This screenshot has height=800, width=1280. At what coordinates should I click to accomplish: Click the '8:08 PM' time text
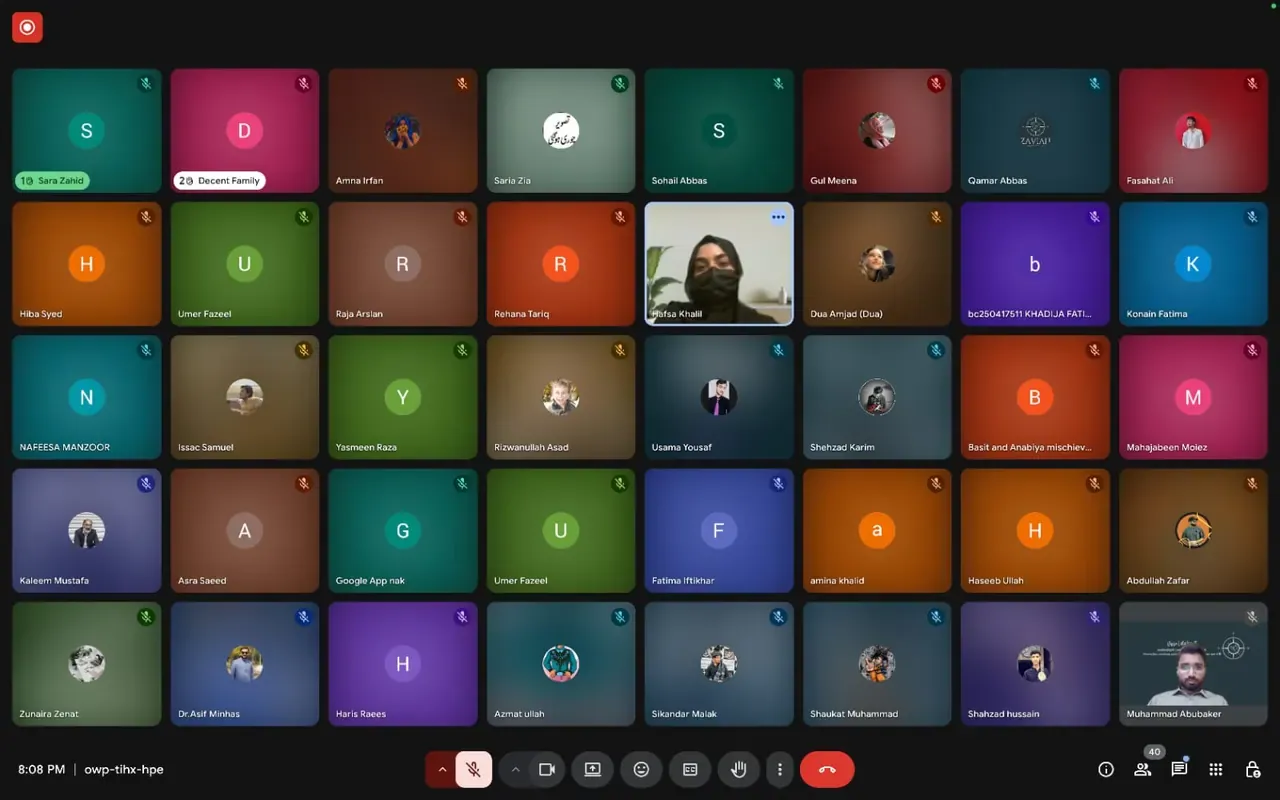coord(41,769)
